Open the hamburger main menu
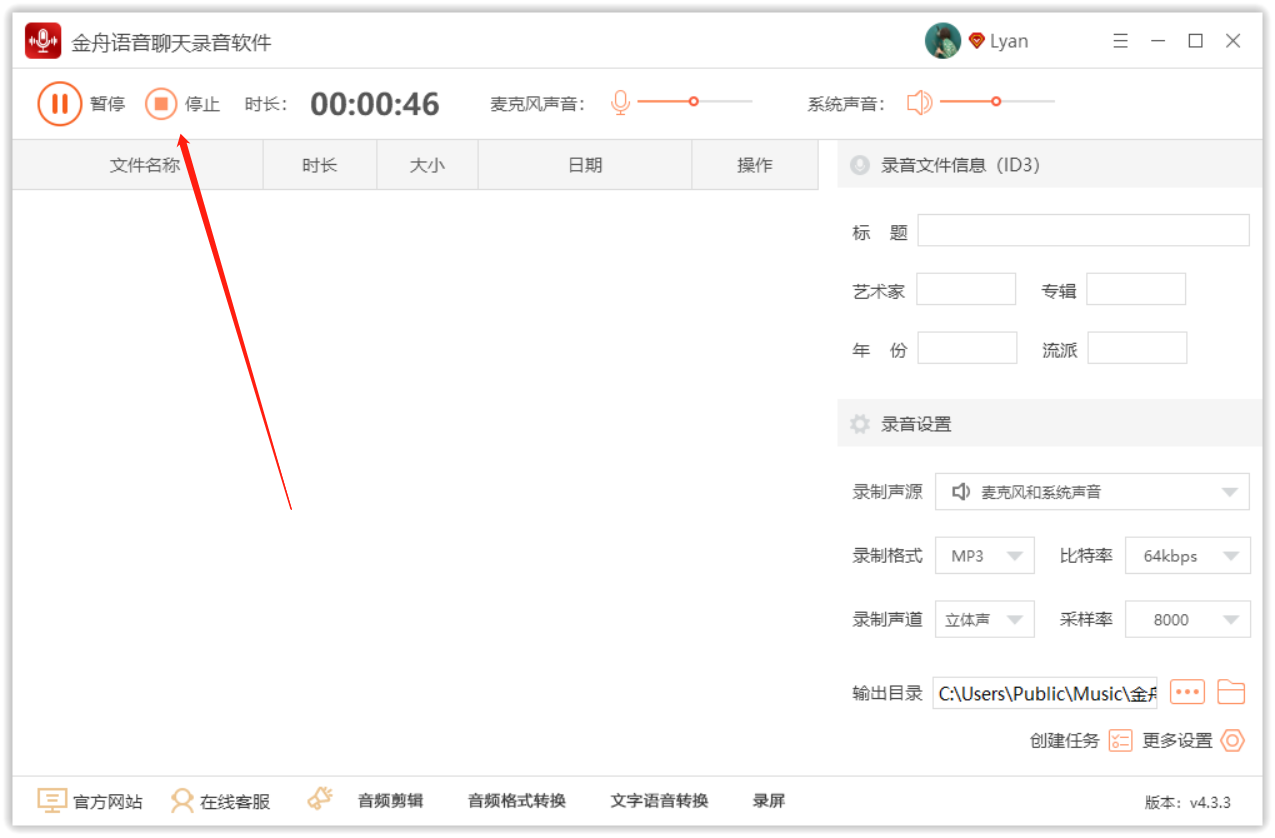 [1120, 41]
